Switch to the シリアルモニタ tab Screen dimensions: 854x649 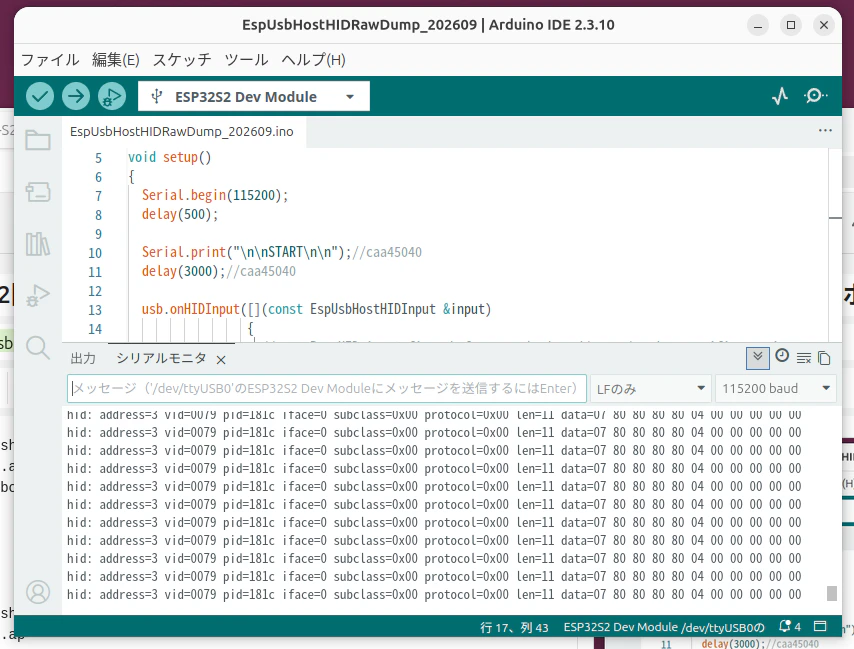(161, 358)
